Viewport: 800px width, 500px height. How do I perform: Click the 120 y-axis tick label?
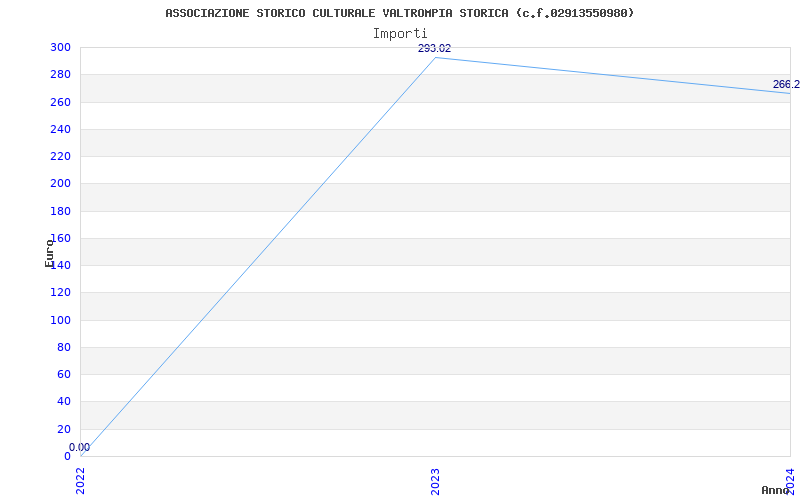coord(60,292)
